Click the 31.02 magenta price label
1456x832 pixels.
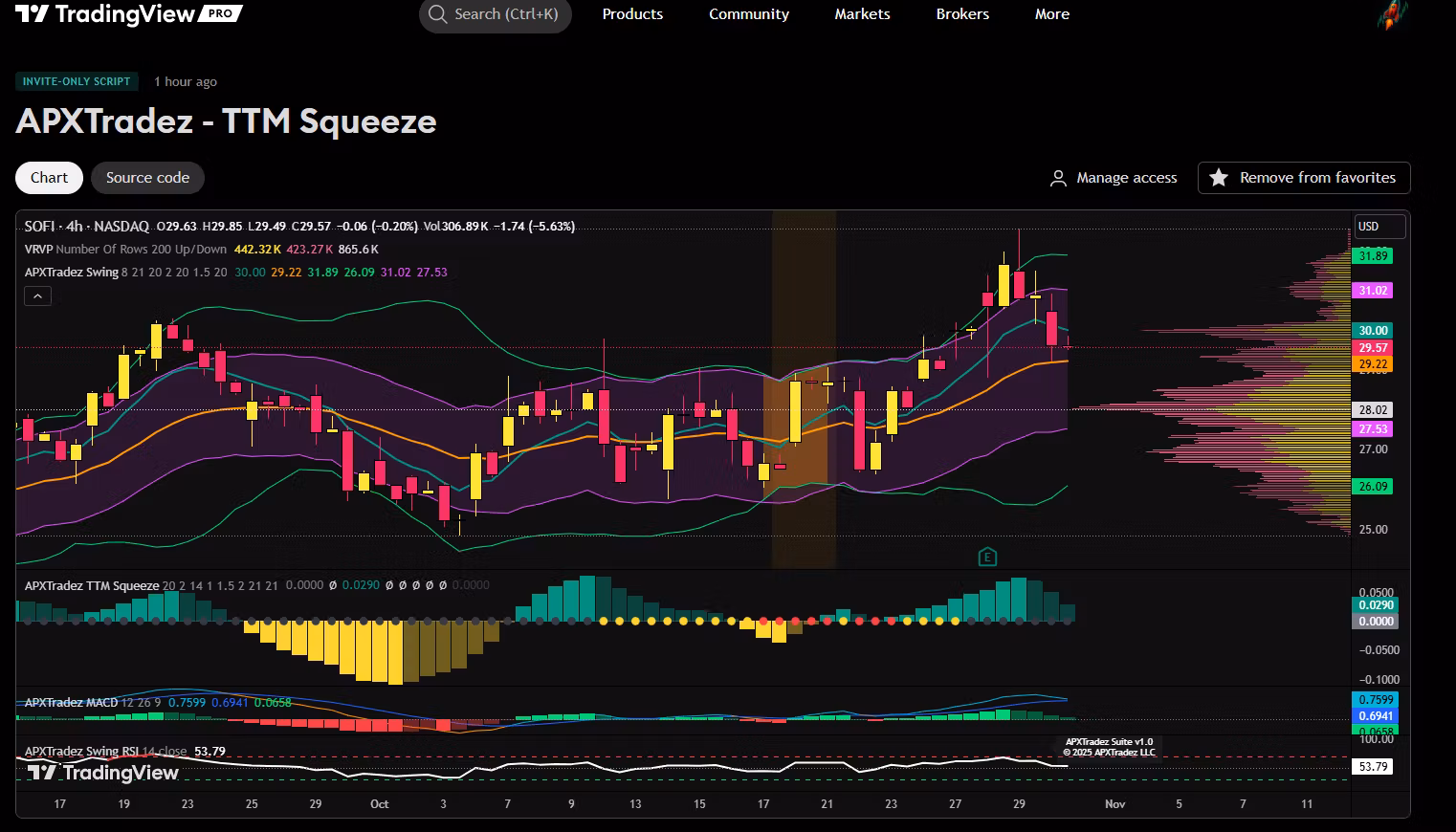(1374, 291)
